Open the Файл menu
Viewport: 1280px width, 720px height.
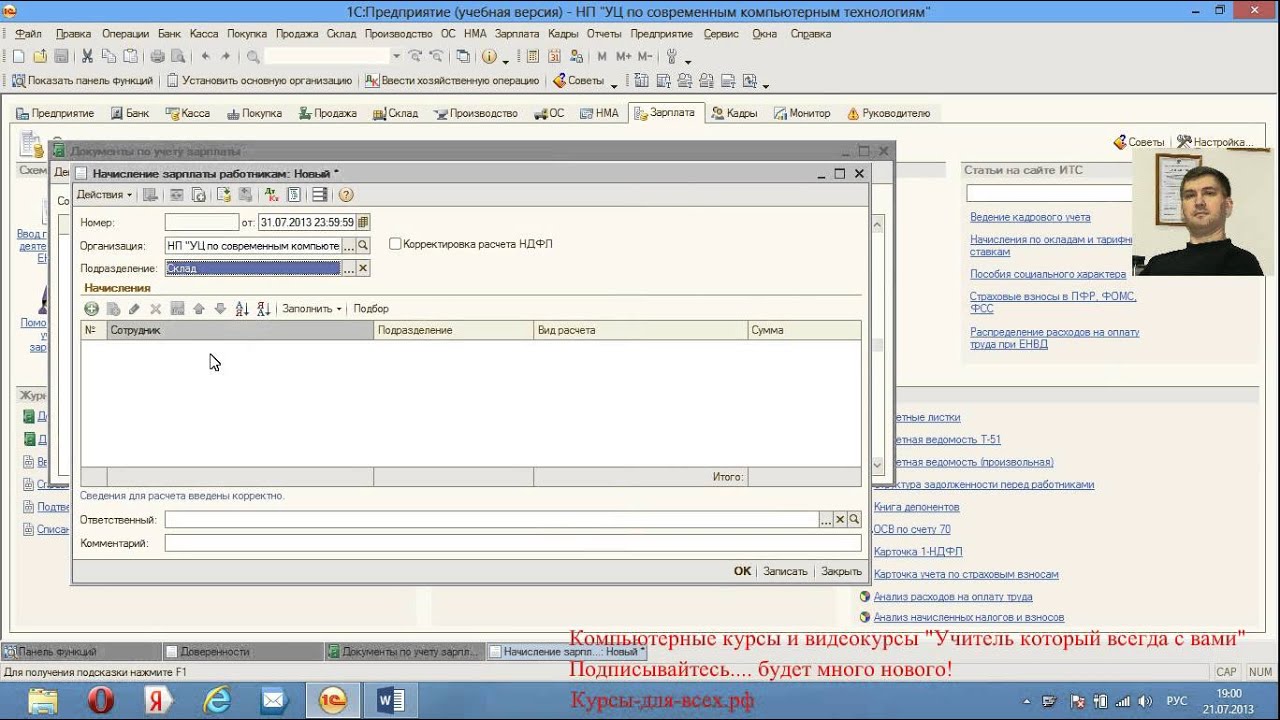(x=27, y=34)
